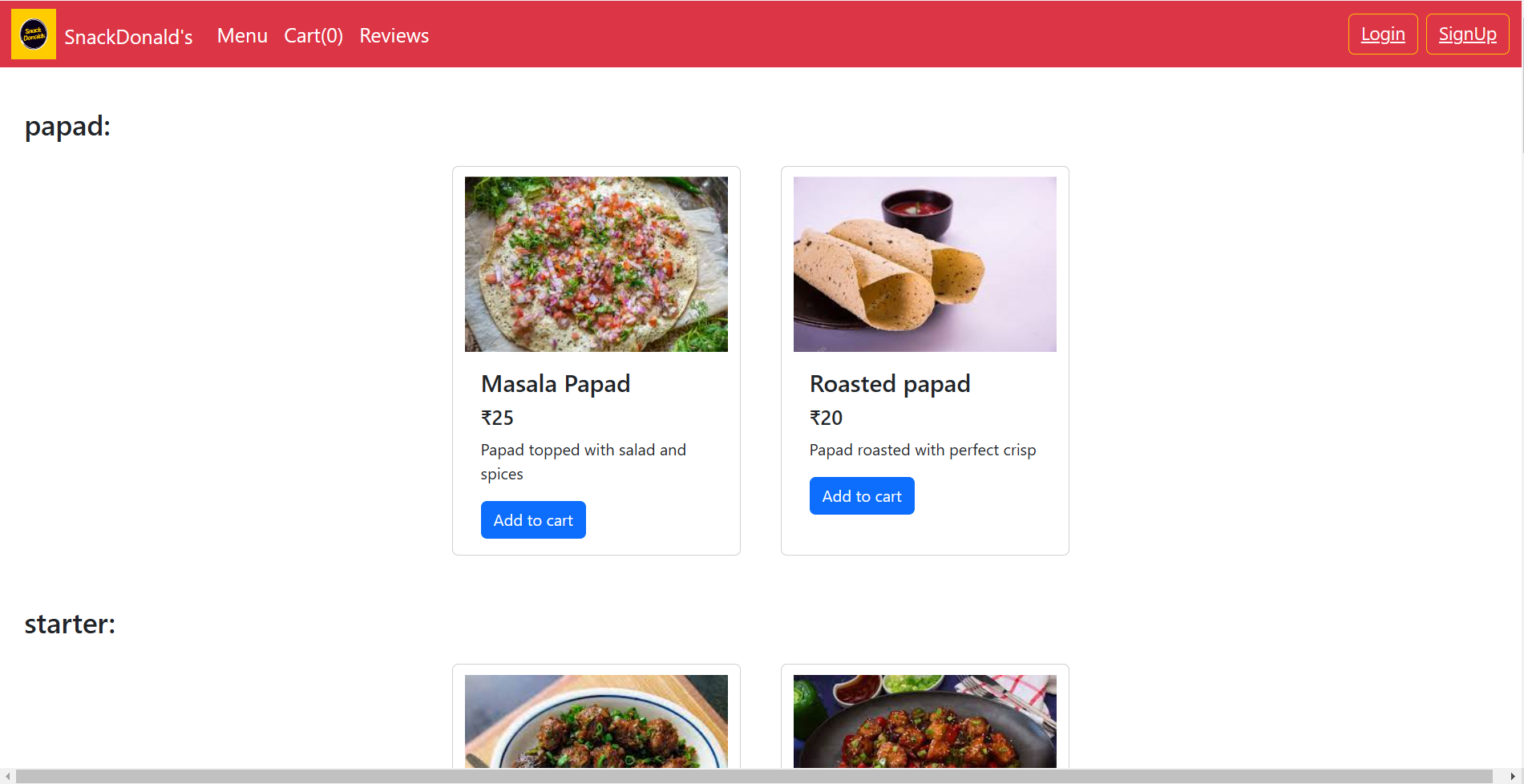Click the scrollbar left arrow
Screen dimensions: 1524x784
coord(7,776)
